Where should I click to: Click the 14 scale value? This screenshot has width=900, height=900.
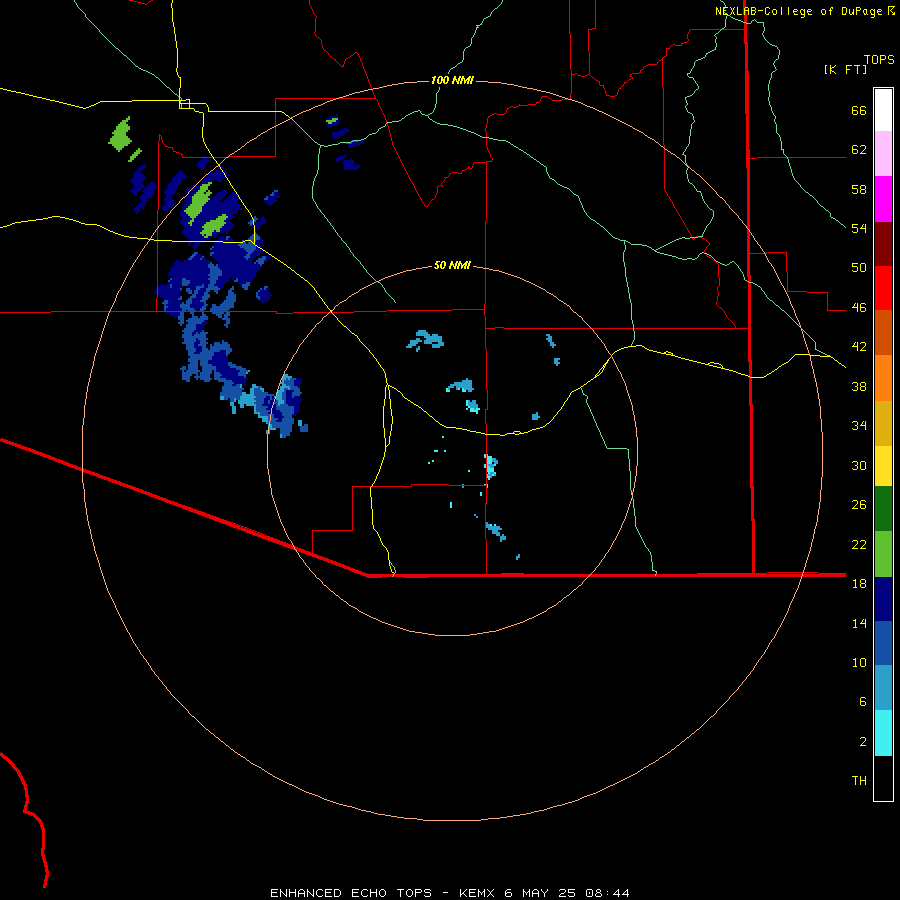(x=859, y=623)
